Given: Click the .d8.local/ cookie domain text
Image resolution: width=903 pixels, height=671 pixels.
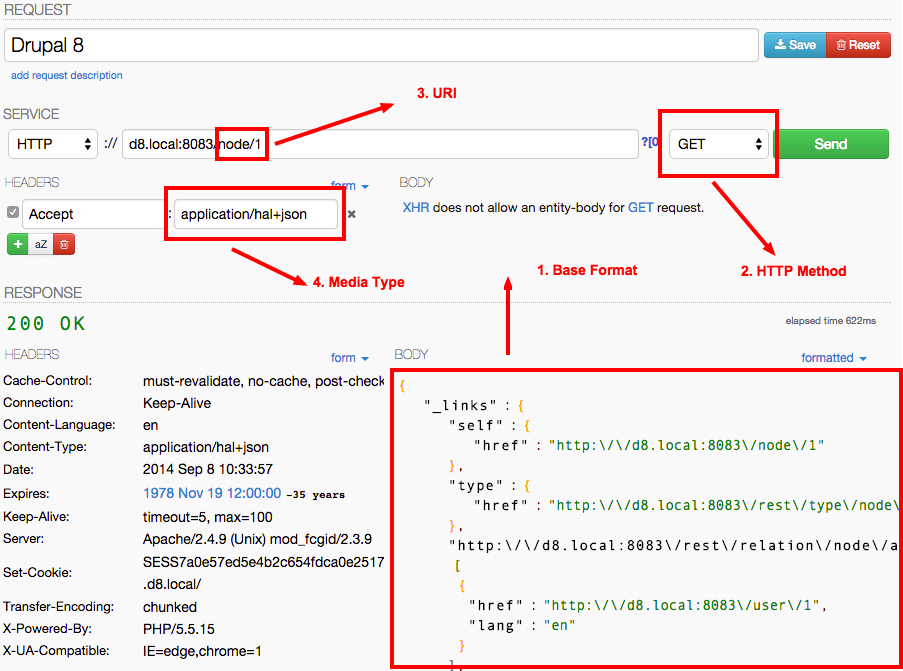Looking at the screenshot, I should point(172,584).
